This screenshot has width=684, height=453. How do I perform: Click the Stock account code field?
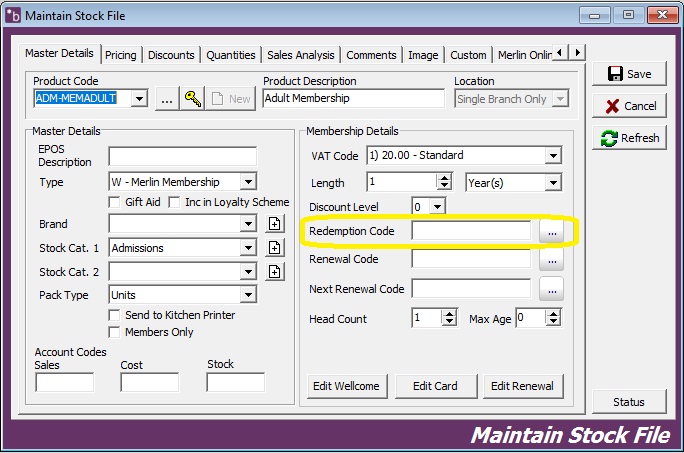pos(236,382)
